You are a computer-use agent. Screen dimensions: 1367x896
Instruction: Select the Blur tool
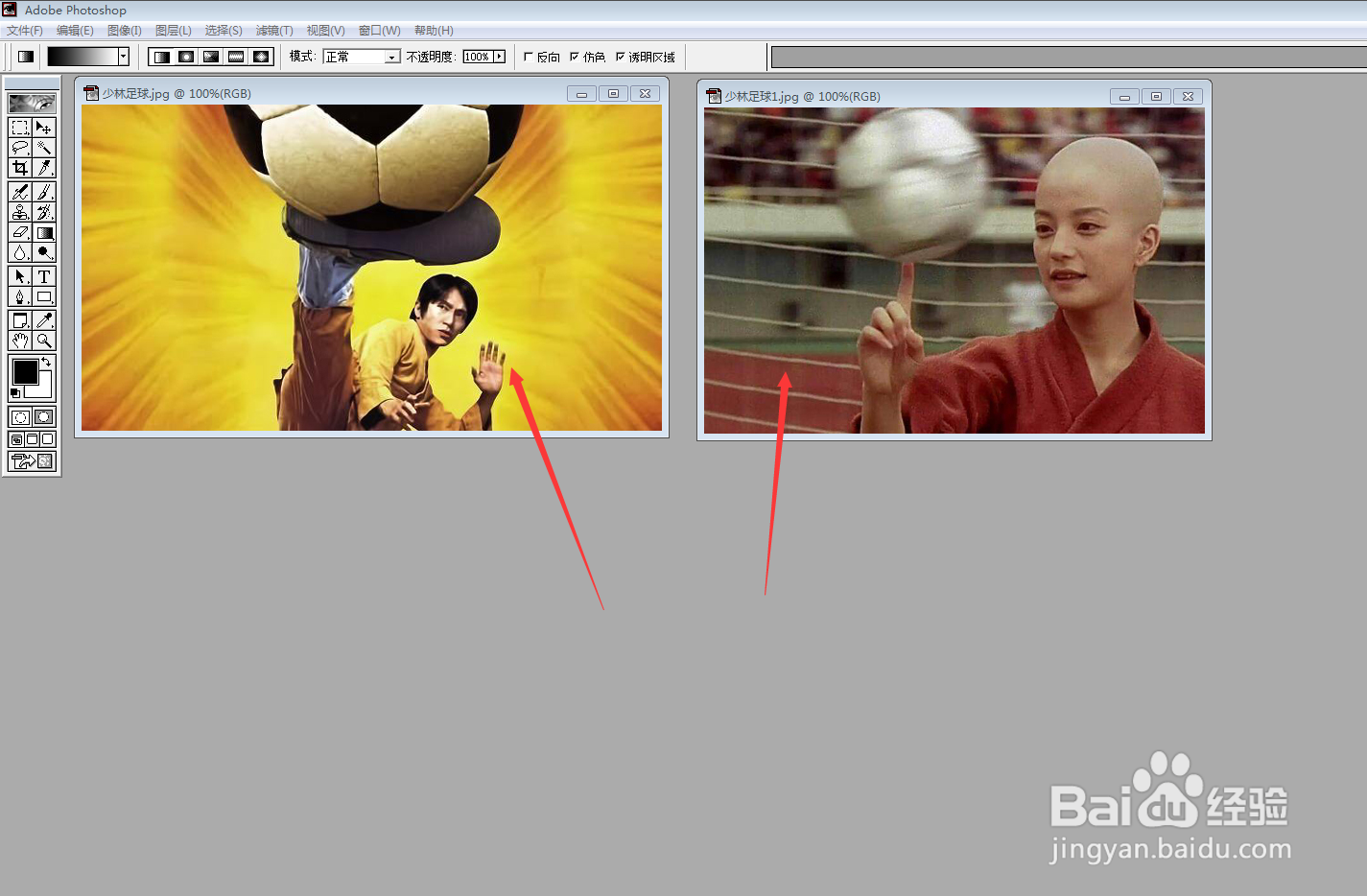pos(20,252)
